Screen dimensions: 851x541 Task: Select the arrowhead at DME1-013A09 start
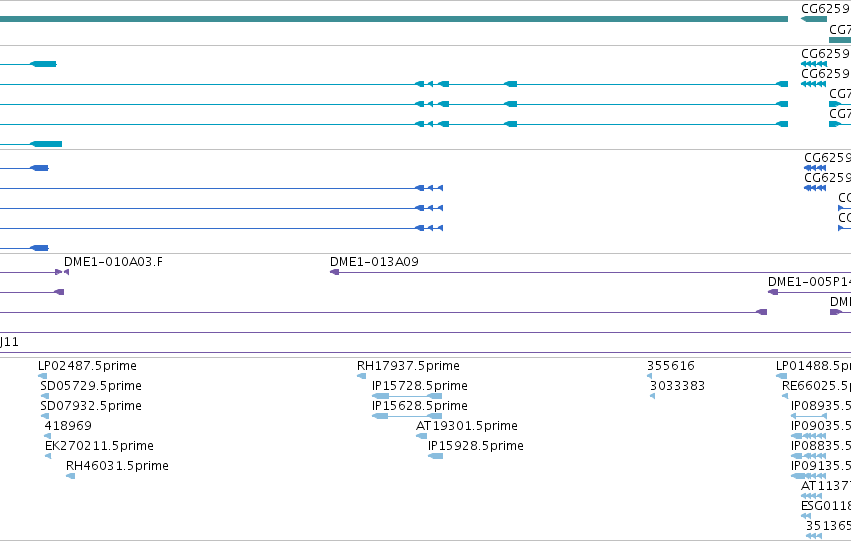pos(334,272)
